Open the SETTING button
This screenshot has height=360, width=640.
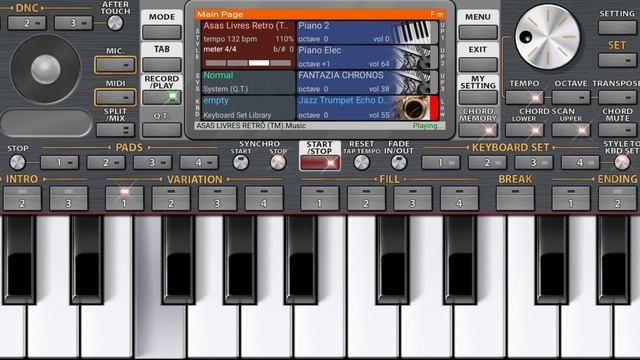[x=617, y=27]
